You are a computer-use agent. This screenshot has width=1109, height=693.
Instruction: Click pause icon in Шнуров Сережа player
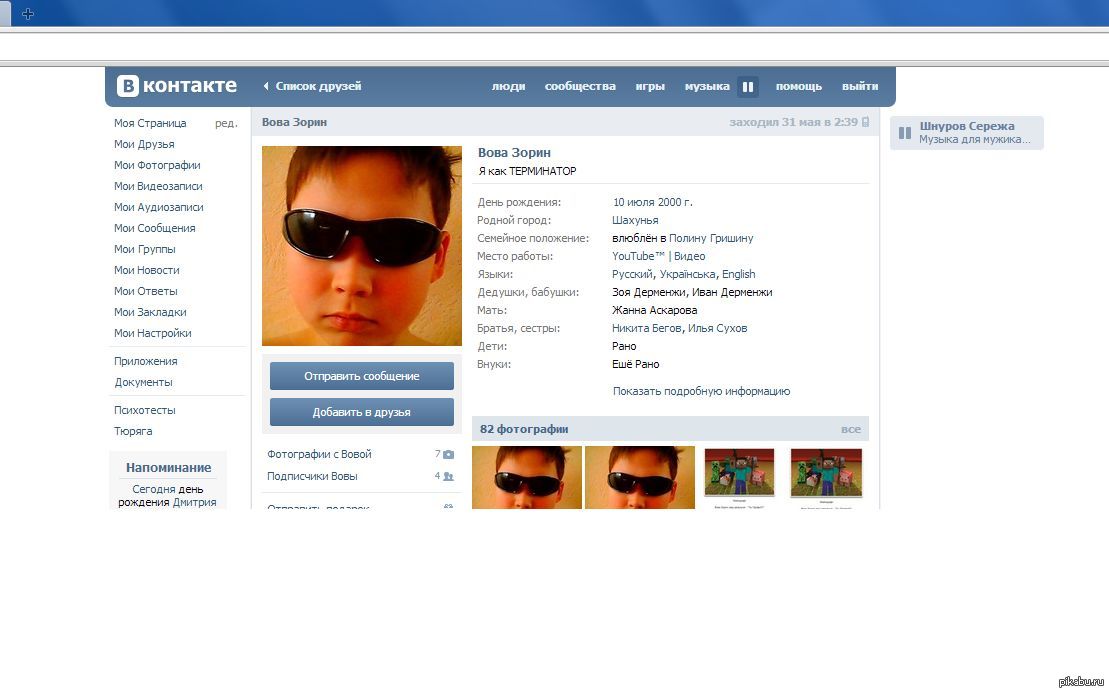click(x=904, y=133)
